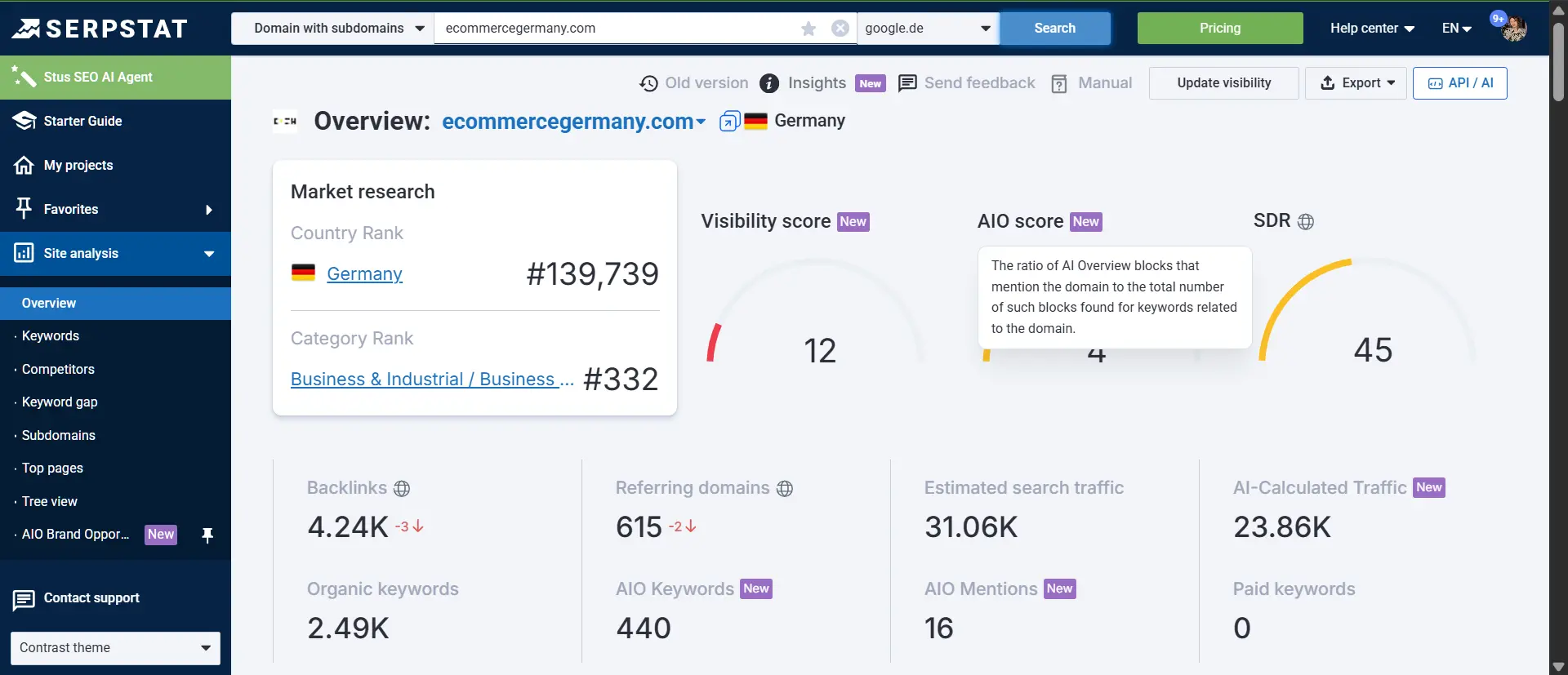Expand the Favorites submenu arrow
Viewport: 1568px width, 675px height.
click(209, 210)
